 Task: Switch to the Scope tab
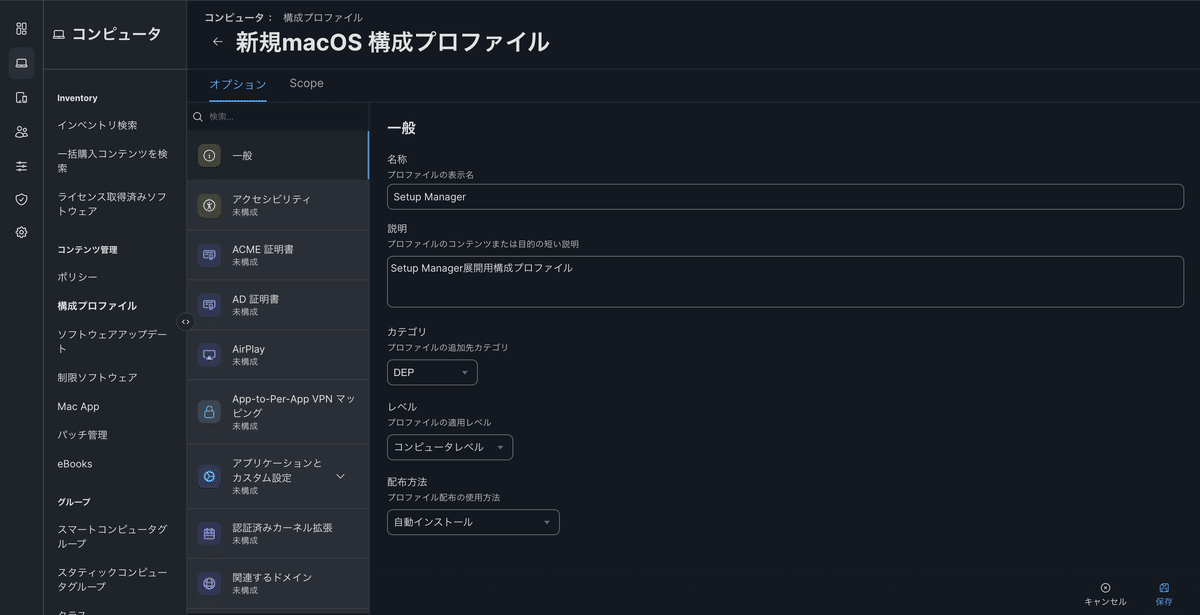coord(306,83)
